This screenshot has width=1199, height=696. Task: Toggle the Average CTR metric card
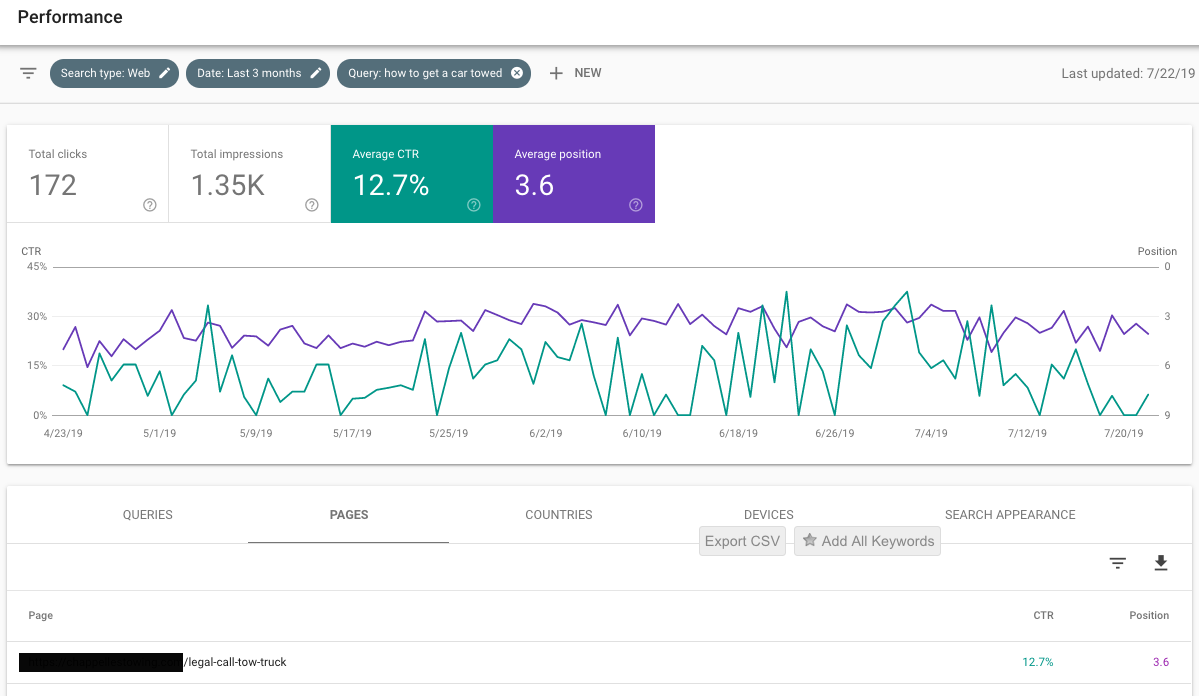click(411, 174)
